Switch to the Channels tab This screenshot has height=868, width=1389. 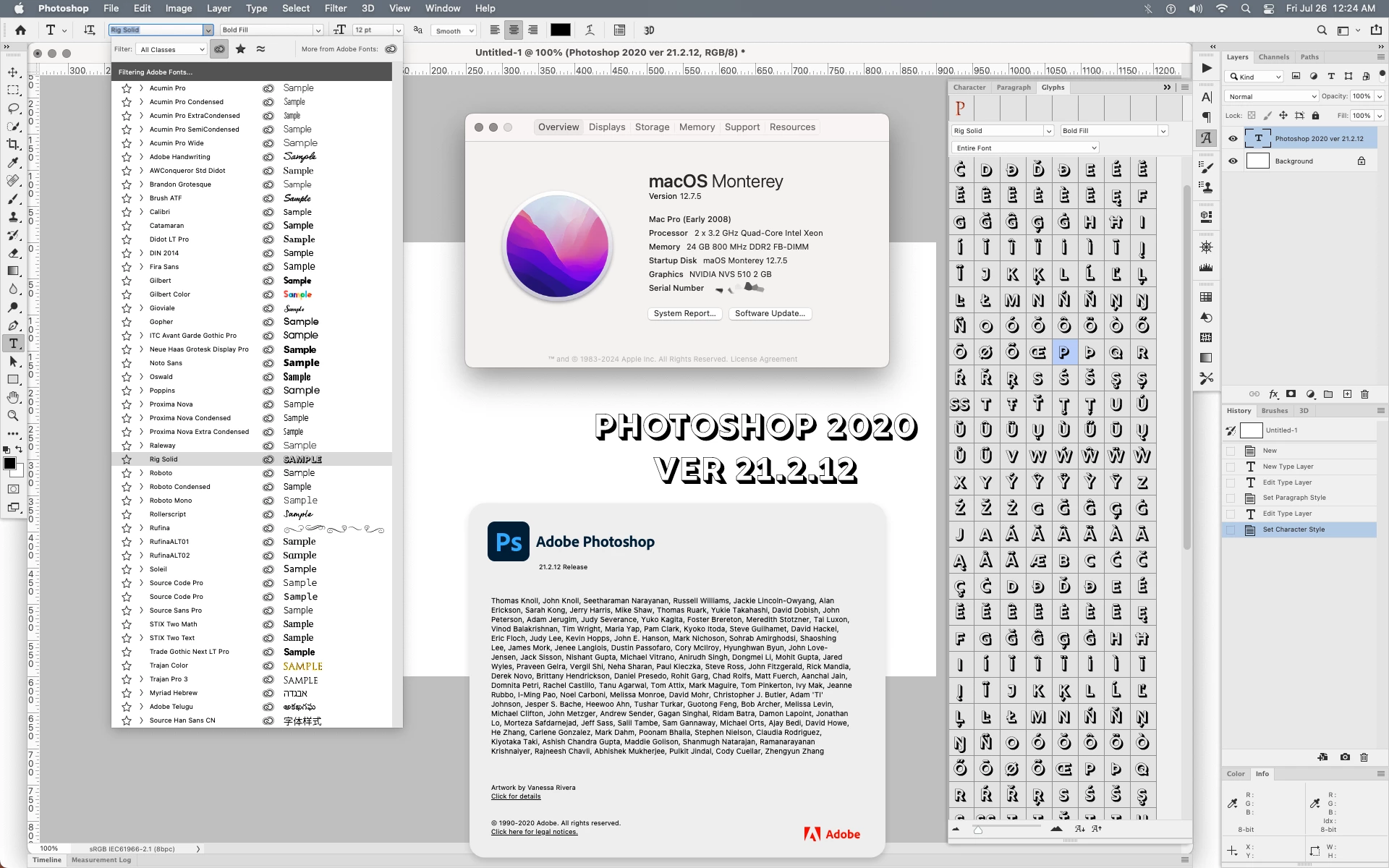coord(1273,57)
